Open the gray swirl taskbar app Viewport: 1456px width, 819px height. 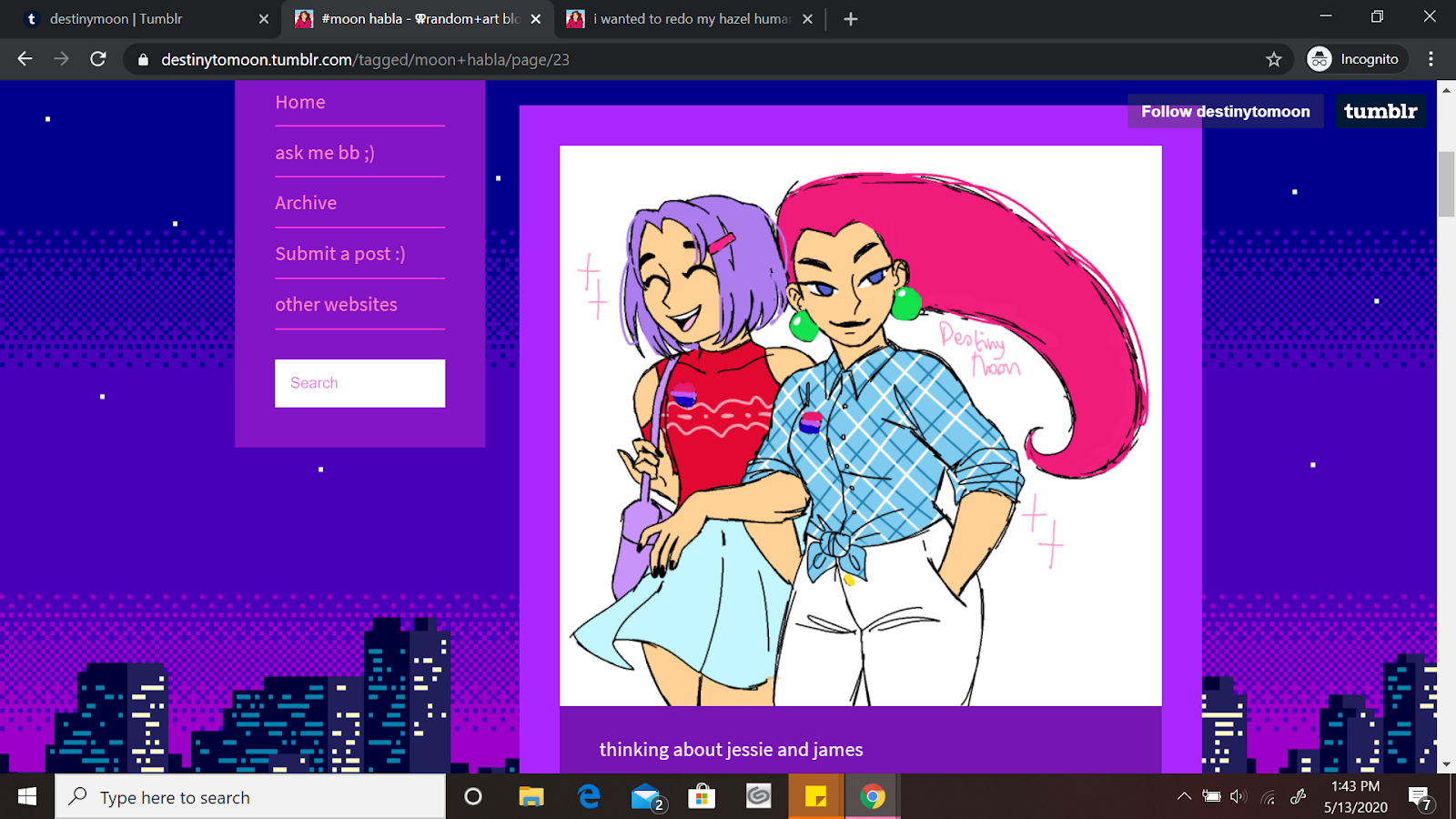click(x=758, y=797)
